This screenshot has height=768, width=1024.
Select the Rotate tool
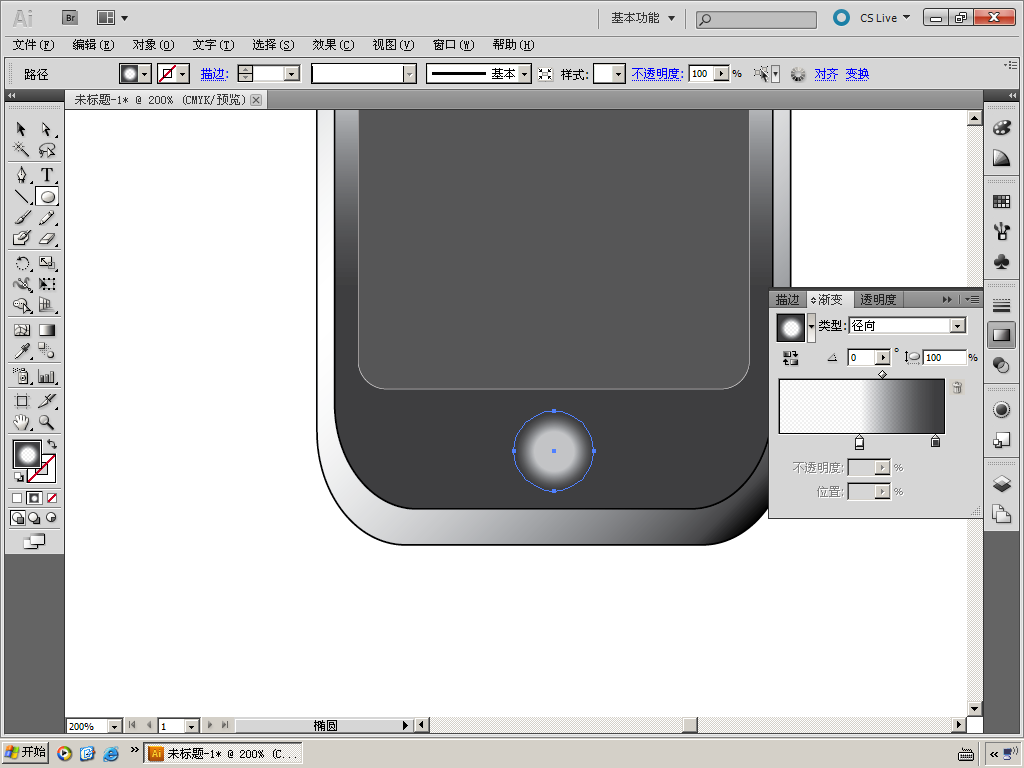pos(21,263)
